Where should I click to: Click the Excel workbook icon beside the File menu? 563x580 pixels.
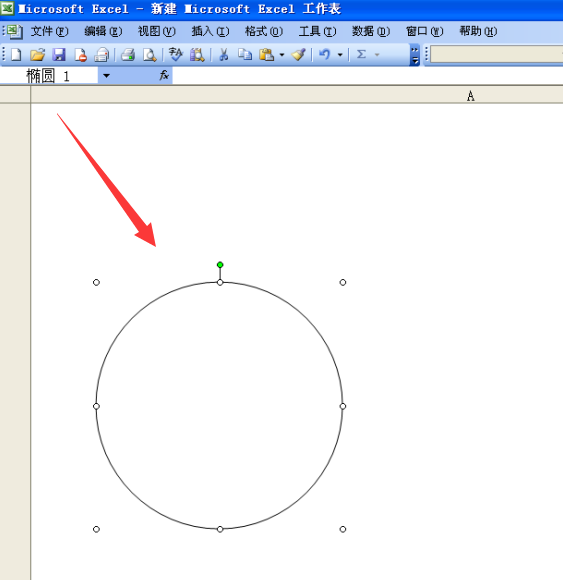(x=15, y=31)
